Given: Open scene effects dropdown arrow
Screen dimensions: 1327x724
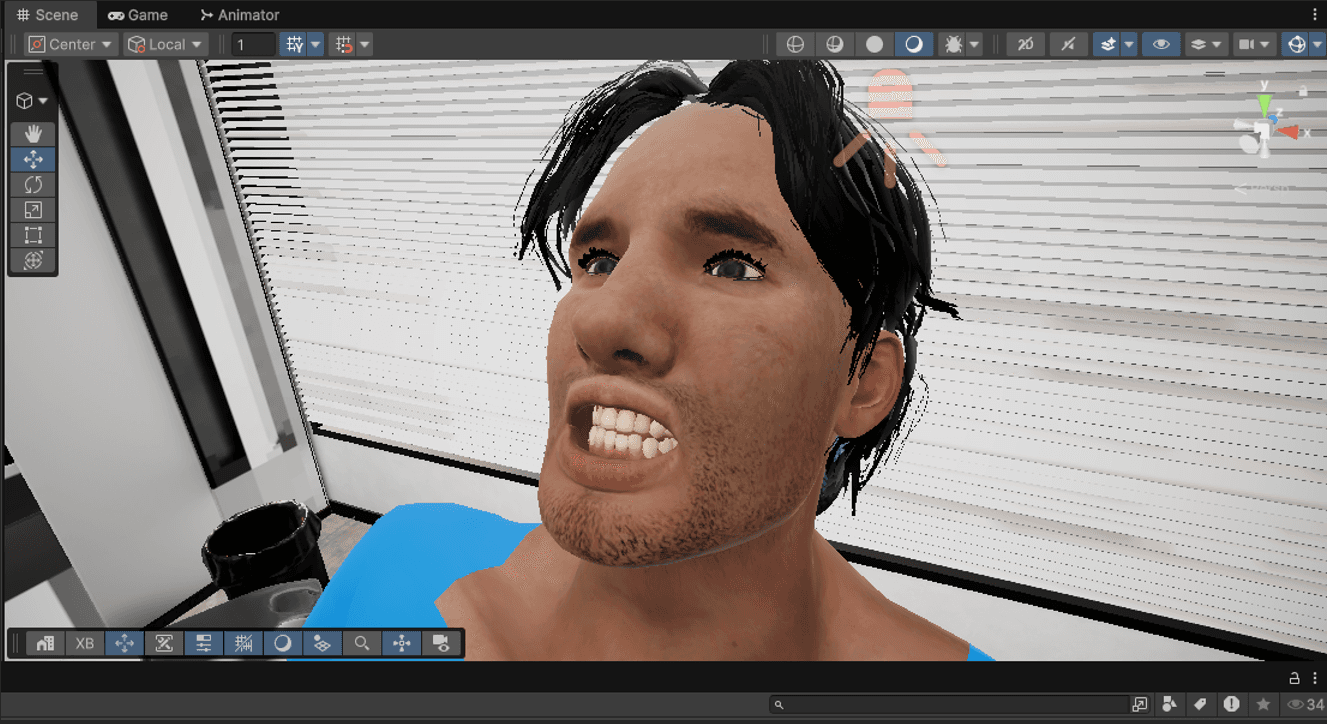Looking at the screenshot, I should (x=1129, y=44).
